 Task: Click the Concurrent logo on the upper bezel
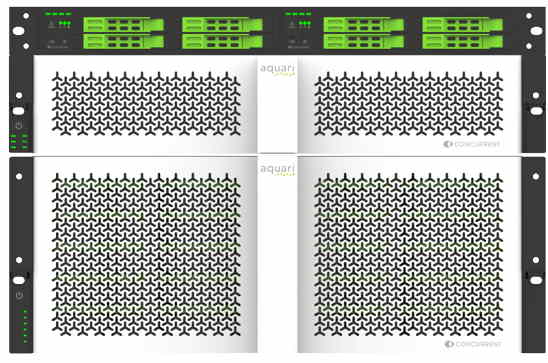click(472, 144)
